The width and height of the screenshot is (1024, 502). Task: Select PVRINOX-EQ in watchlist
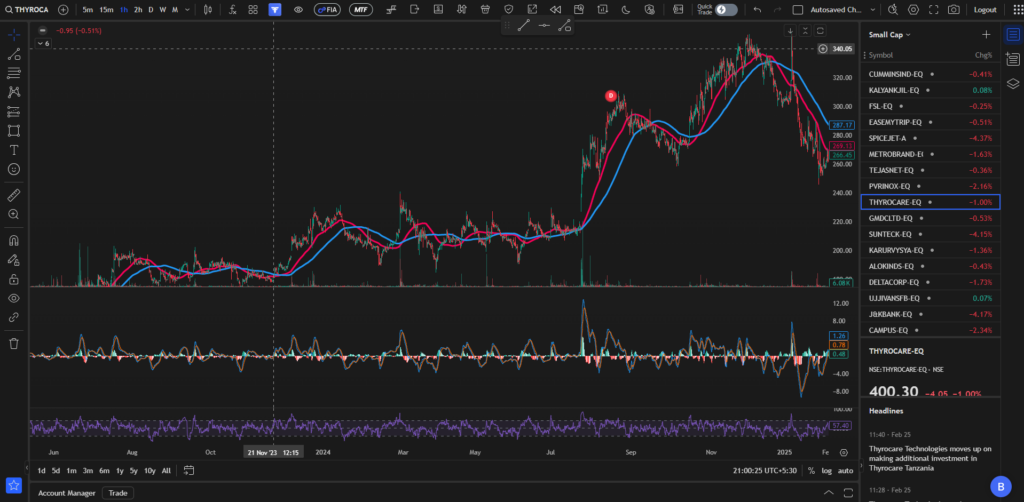pos(930,186)
